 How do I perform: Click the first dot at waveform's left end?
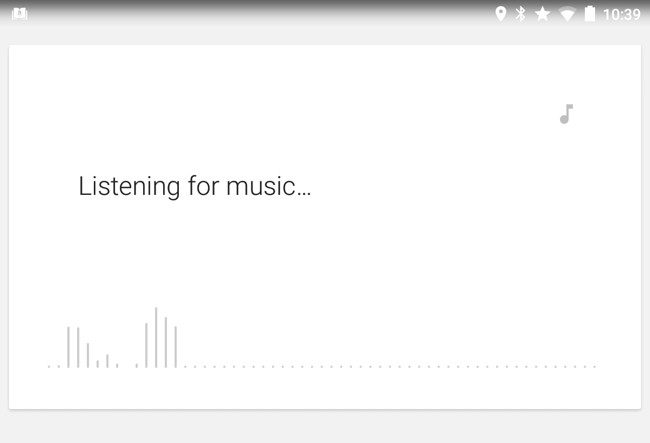[x=49, y=366]
